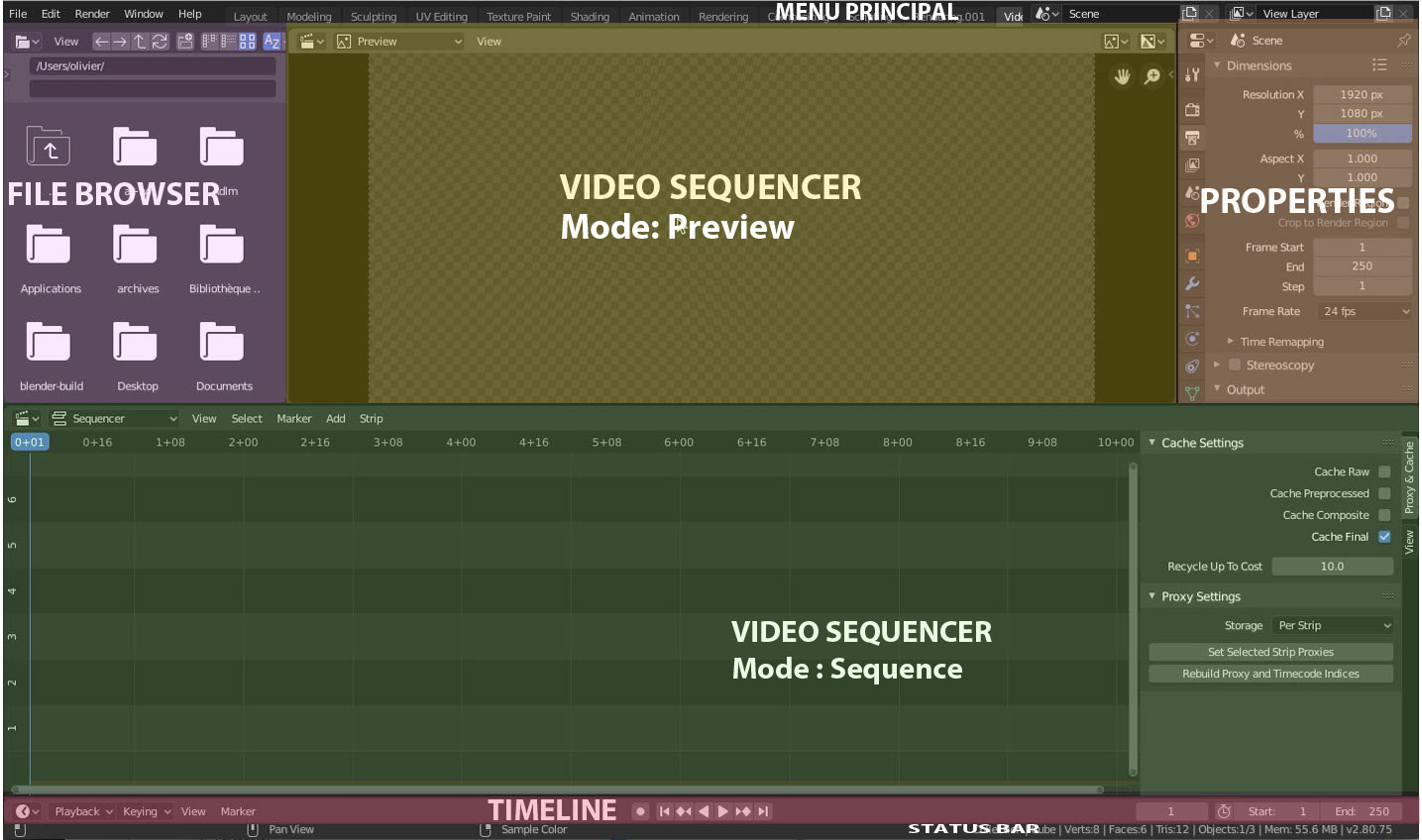Click Set Selected Strip Proxies button

1270,652
